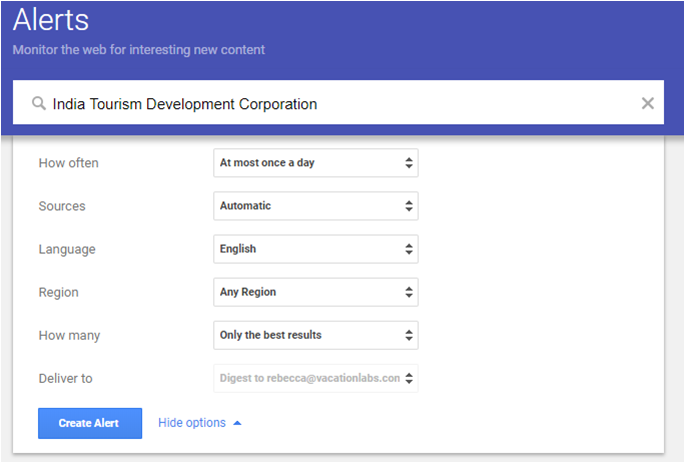Click the "Sources" label text
The width and height of the screenshot is (685, 463).
pos(62,206)
